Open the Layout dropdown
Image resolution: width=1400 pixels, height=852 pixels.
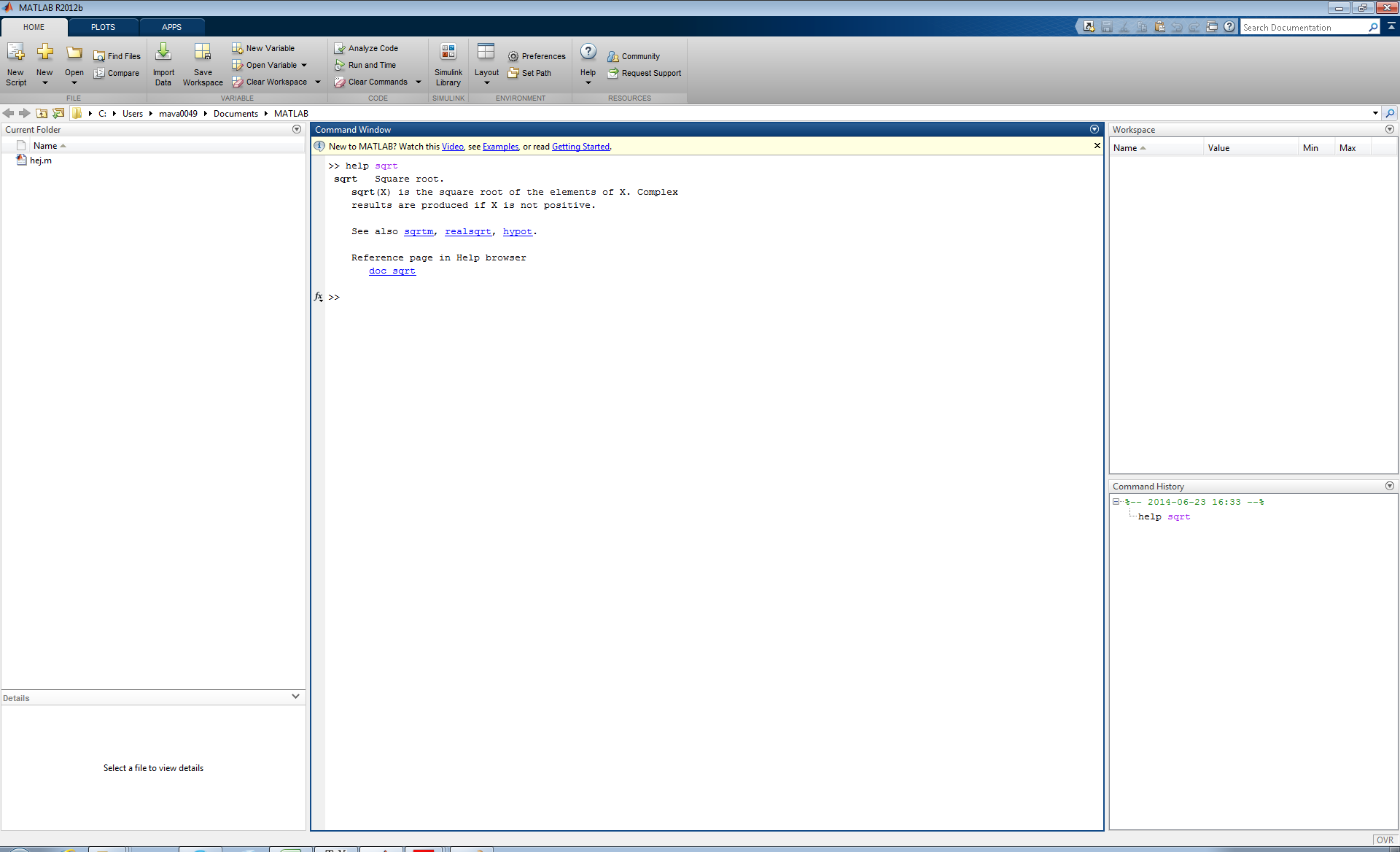click(x=486, y=64)
